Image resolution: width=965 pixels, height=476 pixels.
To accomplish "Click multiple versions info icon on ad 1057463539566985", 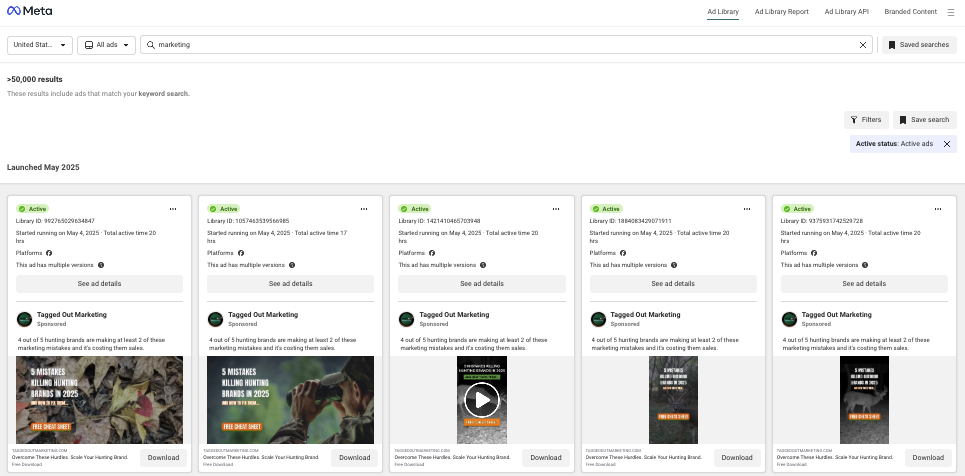I will point(292,265).
